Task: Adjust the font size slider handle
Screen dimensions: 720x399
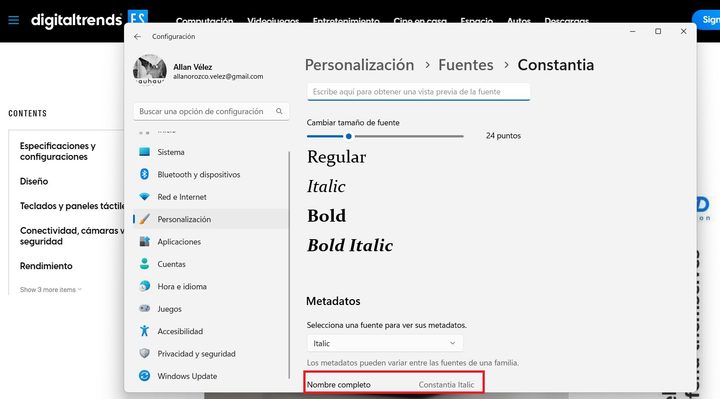Action: click(x=349, y=136)
